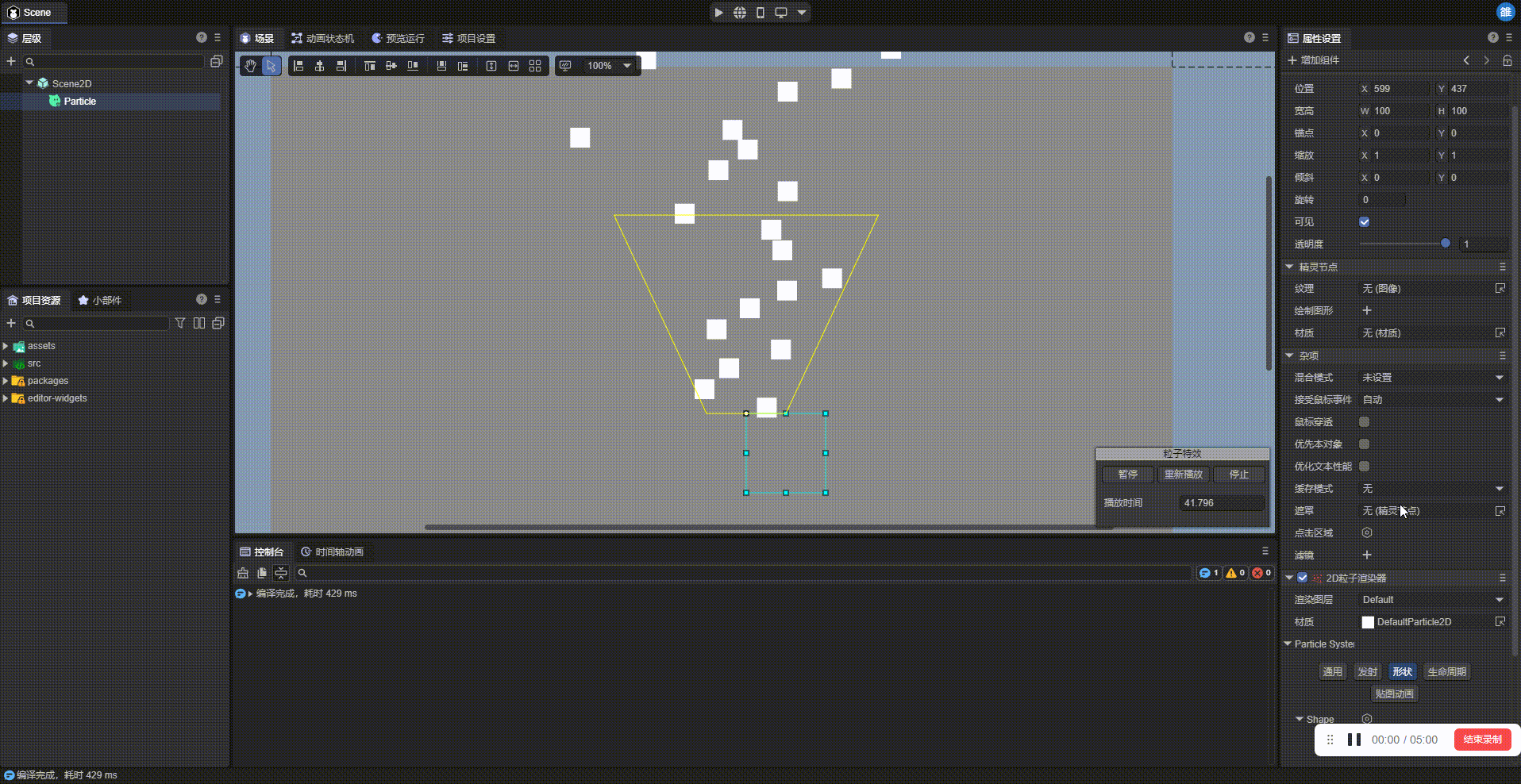Enable the mouse passthrough (鼠标穿透) checkbox
Viewport: 1521px width, 784px height.
click(1364, 422)
